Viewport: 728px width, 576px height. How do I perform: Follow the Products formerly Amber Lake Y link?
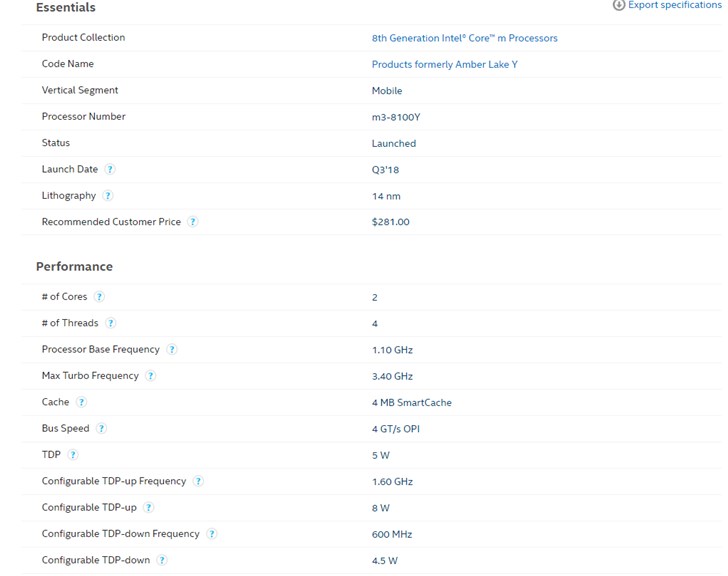(444, 64)
